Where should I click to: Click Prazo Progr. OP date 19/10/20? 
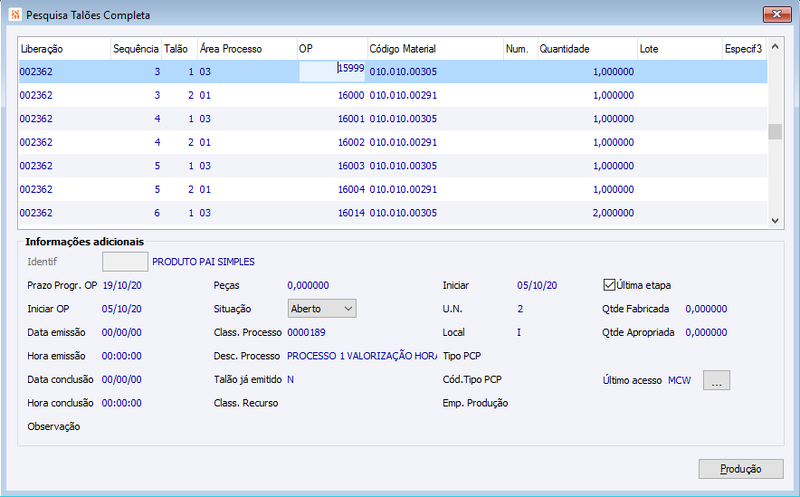122,285
